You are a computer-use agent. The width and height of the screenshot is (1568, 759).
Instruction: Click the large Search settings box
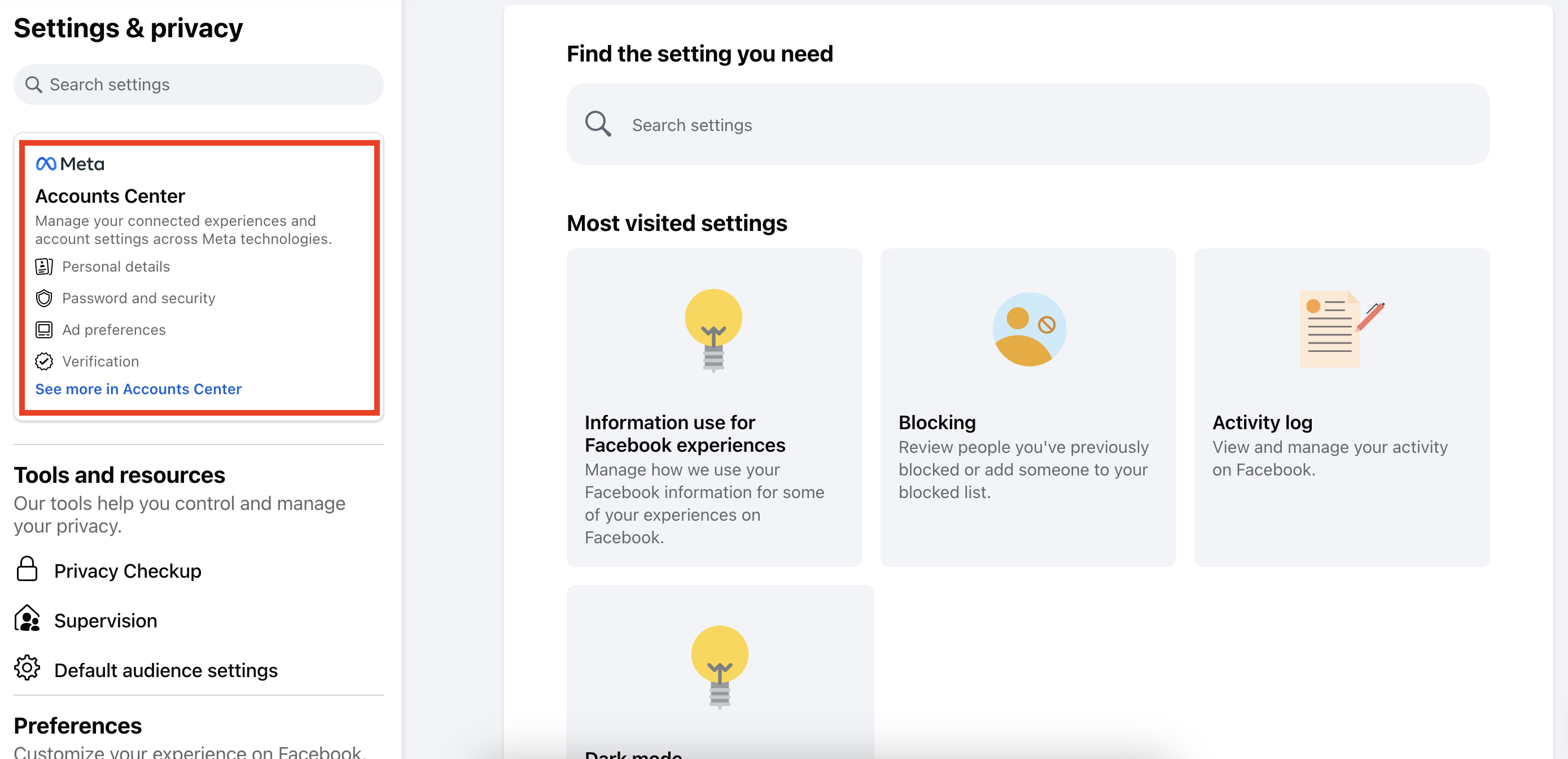coord(1027,125)
